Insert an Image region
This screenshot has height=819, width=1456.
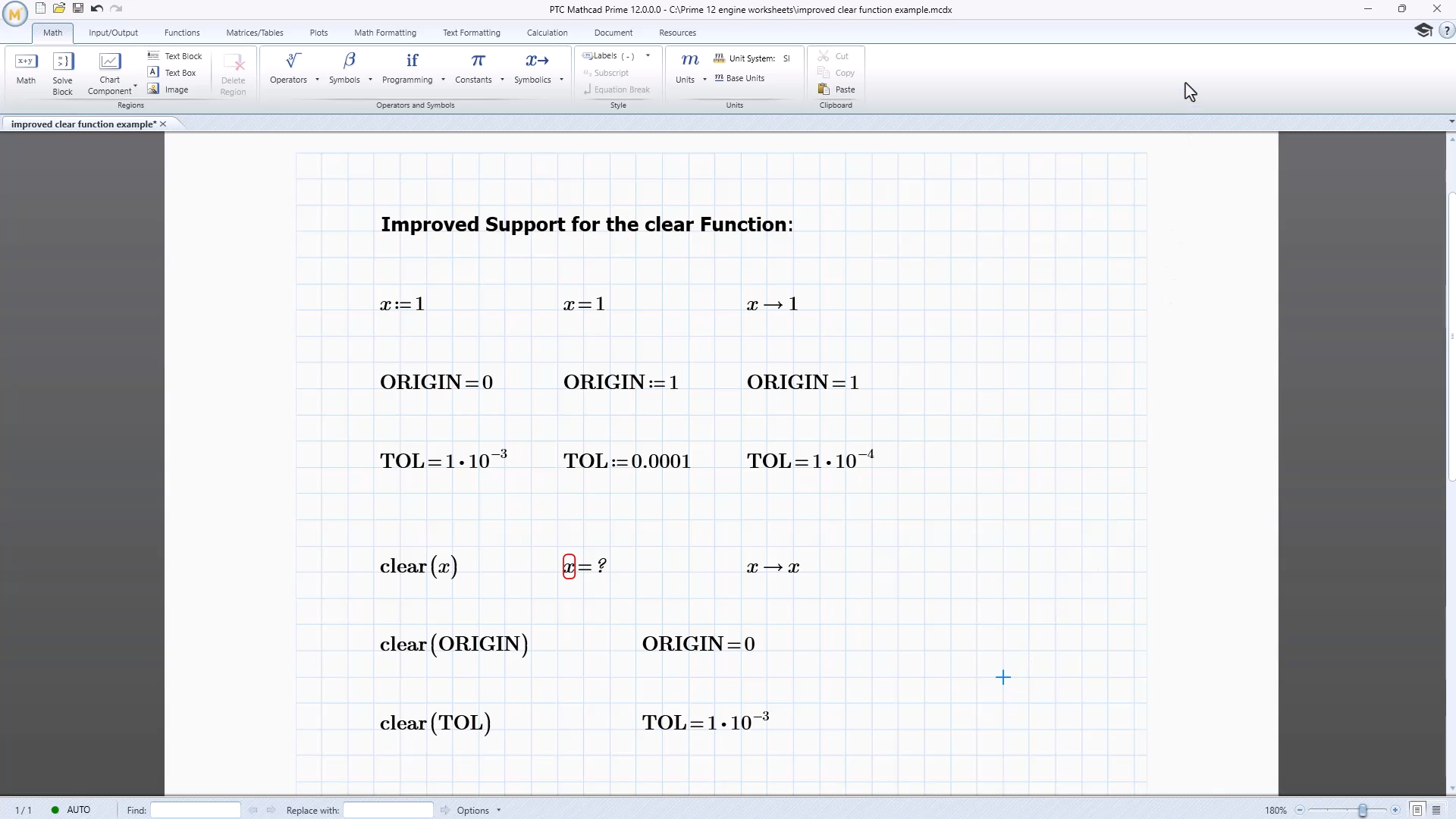pyautogui.click(x=168, y=89)
